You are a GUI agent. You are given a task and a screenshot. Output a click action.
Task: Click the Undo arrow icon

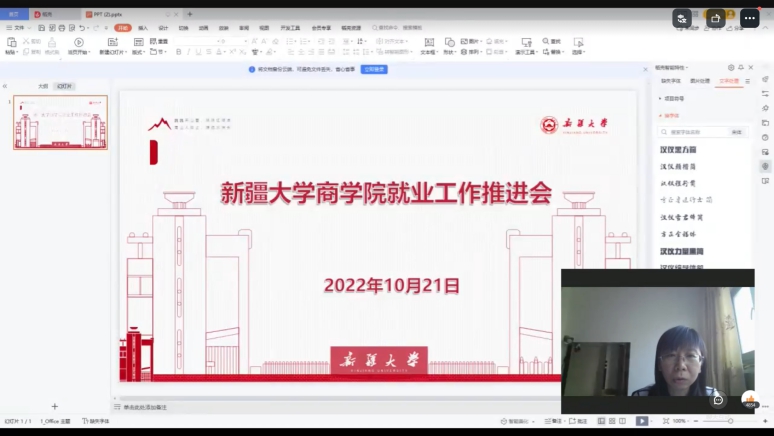82,28
